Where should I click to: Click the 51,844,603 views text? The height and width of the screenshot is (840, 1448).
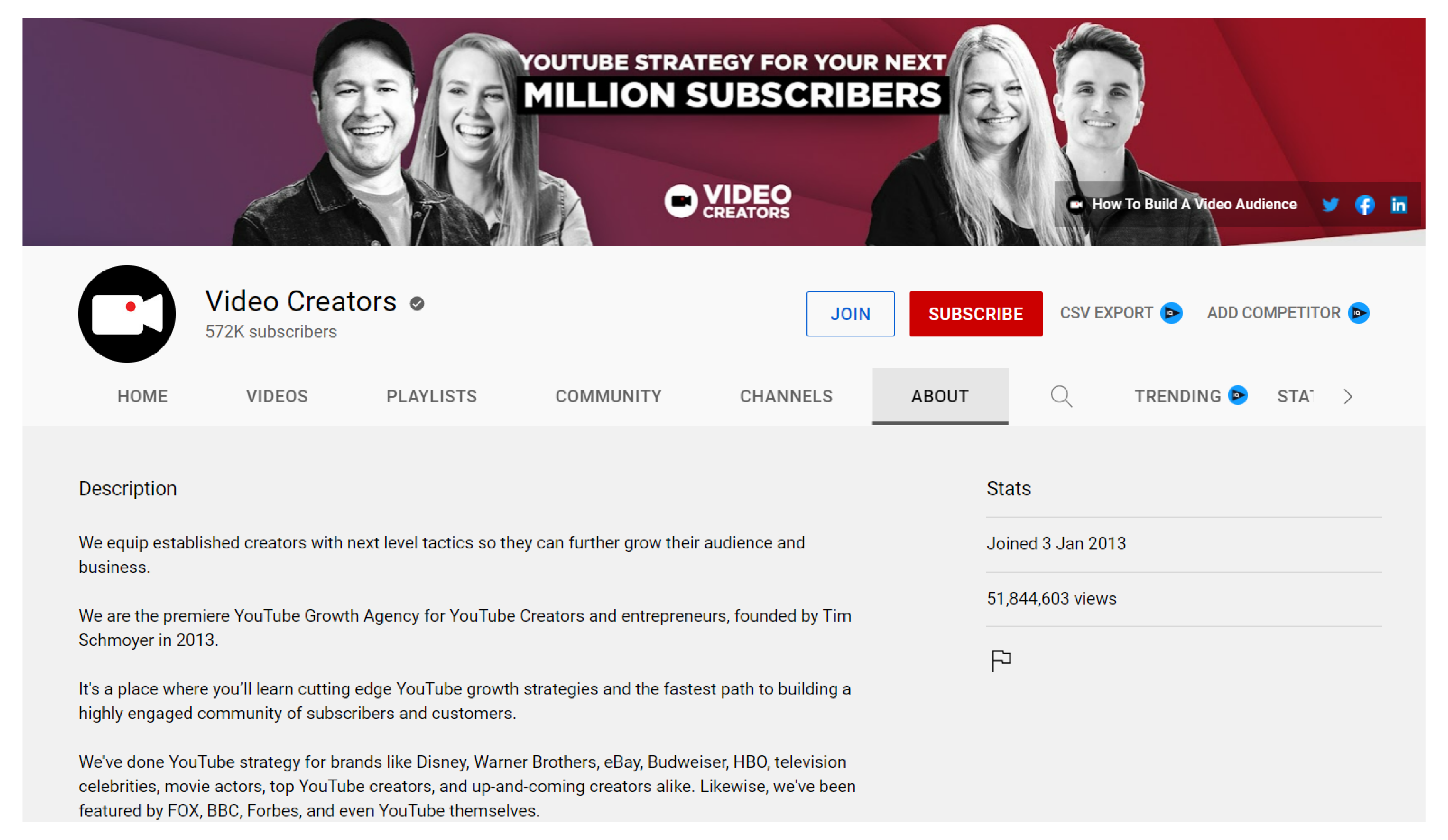pyautogui.click(x=1051, y=599)
